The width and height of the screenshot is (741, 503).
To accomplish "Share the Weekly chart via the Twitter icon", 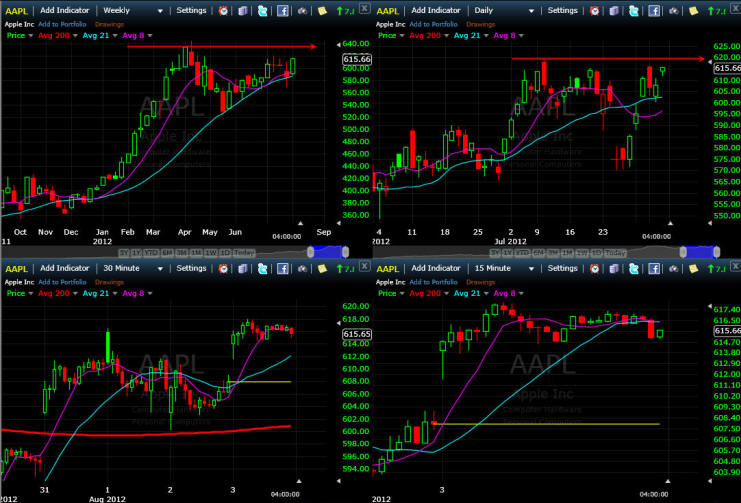I will 262,10.
